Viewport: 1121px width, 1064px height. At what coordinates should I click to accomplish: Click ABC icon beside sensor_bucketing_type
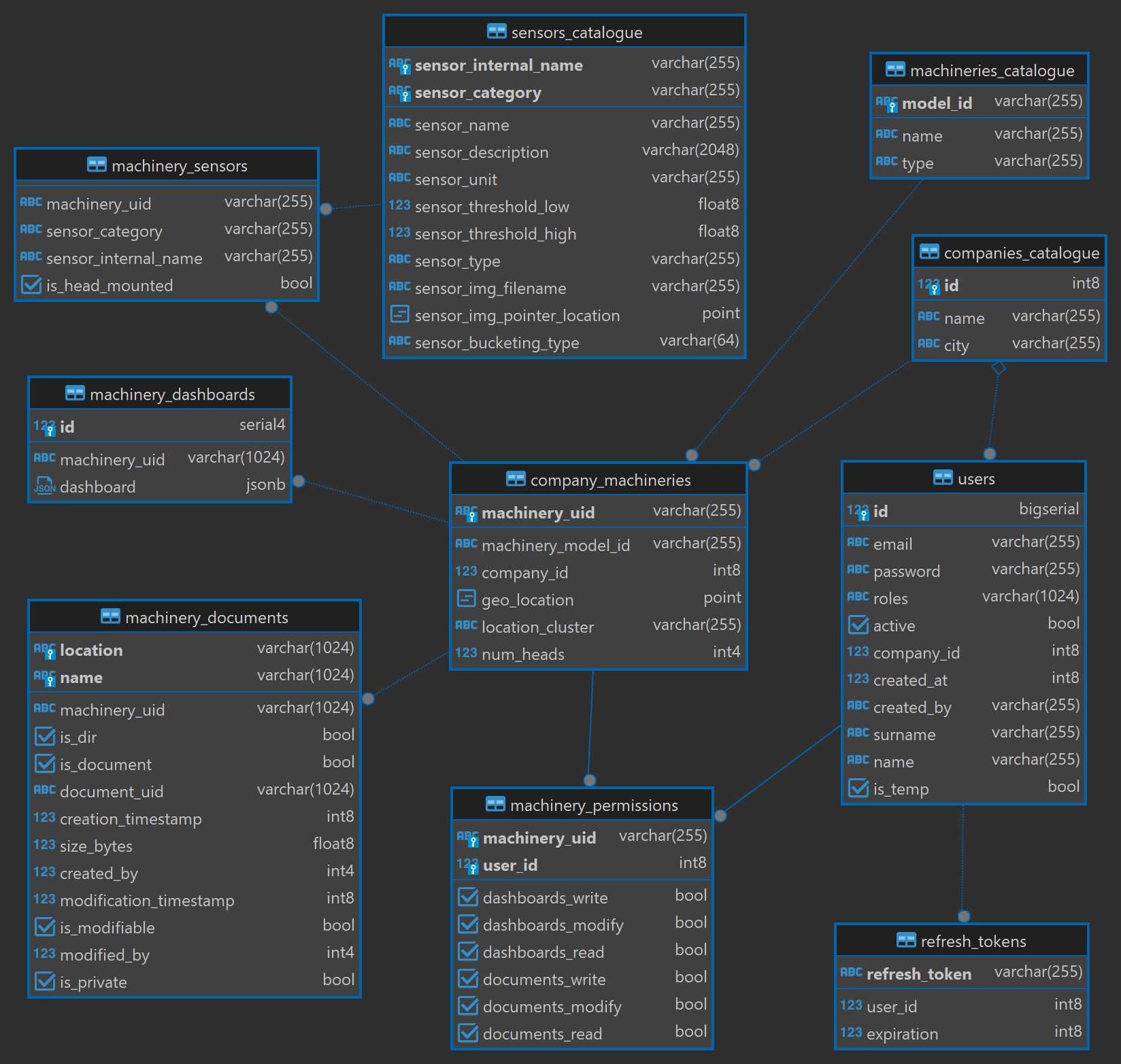pos(399,341)
